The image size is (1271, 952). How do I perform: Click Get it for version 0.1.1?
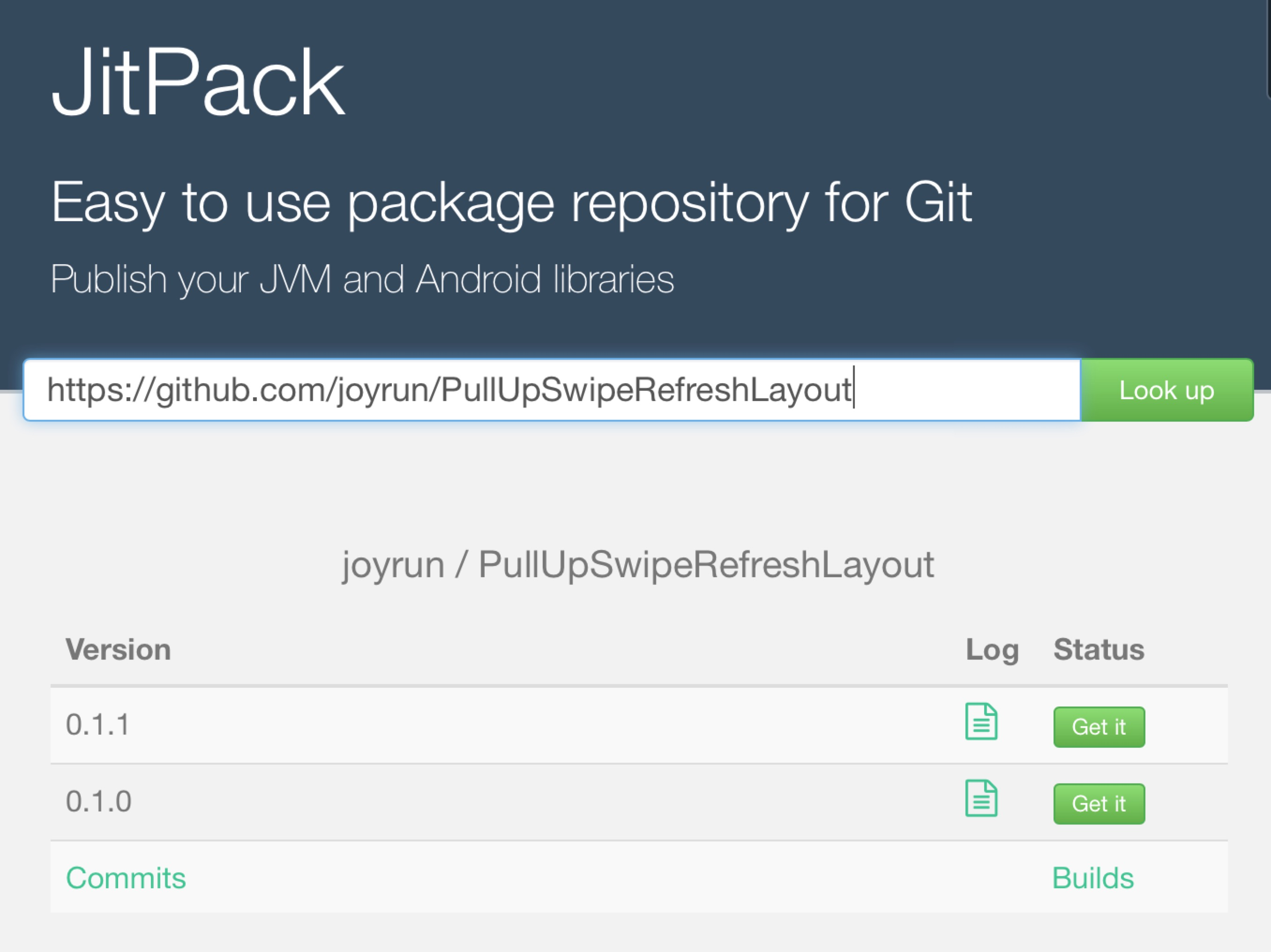point(1098,727)
